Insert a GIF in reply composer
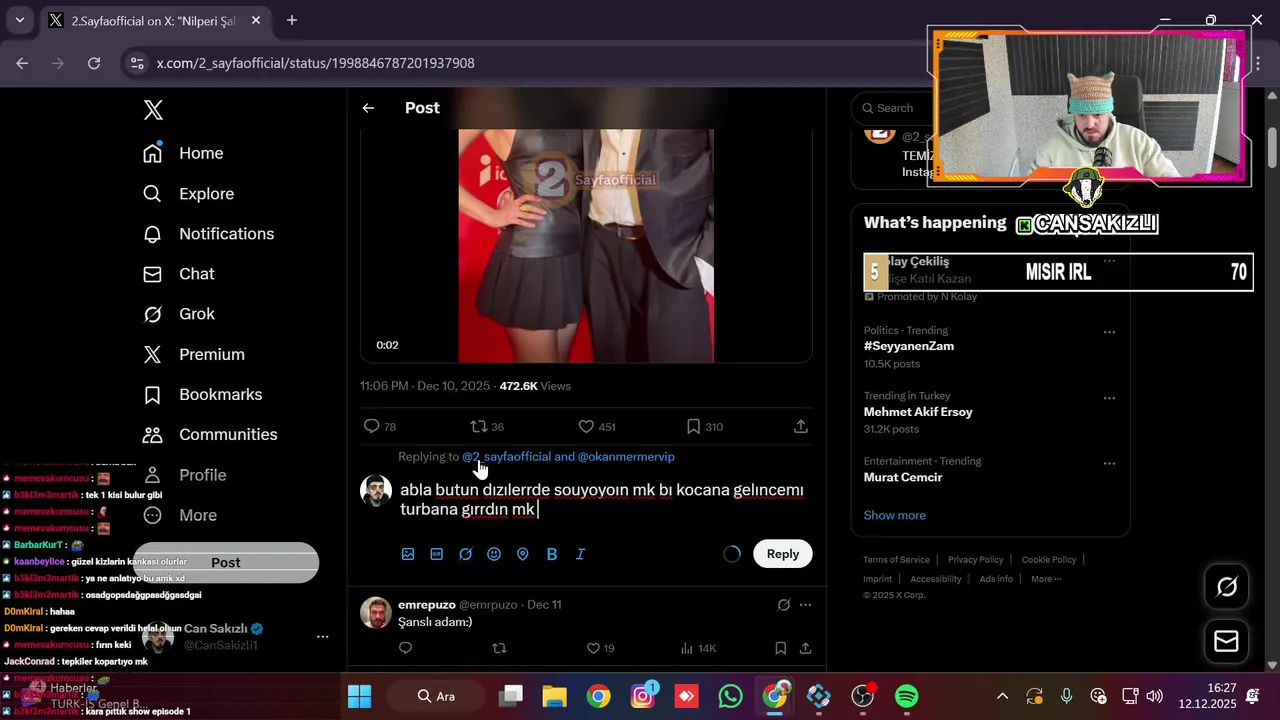The image size is (1280, 720). pos(437,554)
